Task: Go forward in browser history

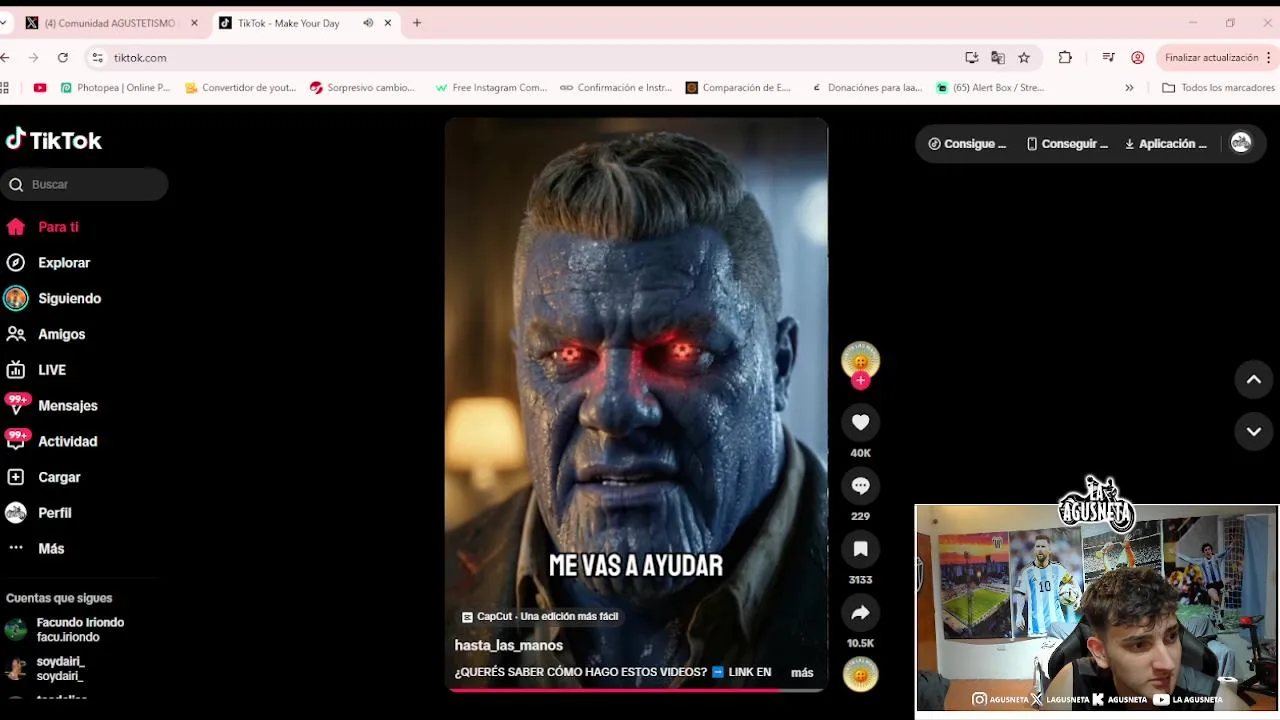Action: pyautogui.click(x=33, y=58)
